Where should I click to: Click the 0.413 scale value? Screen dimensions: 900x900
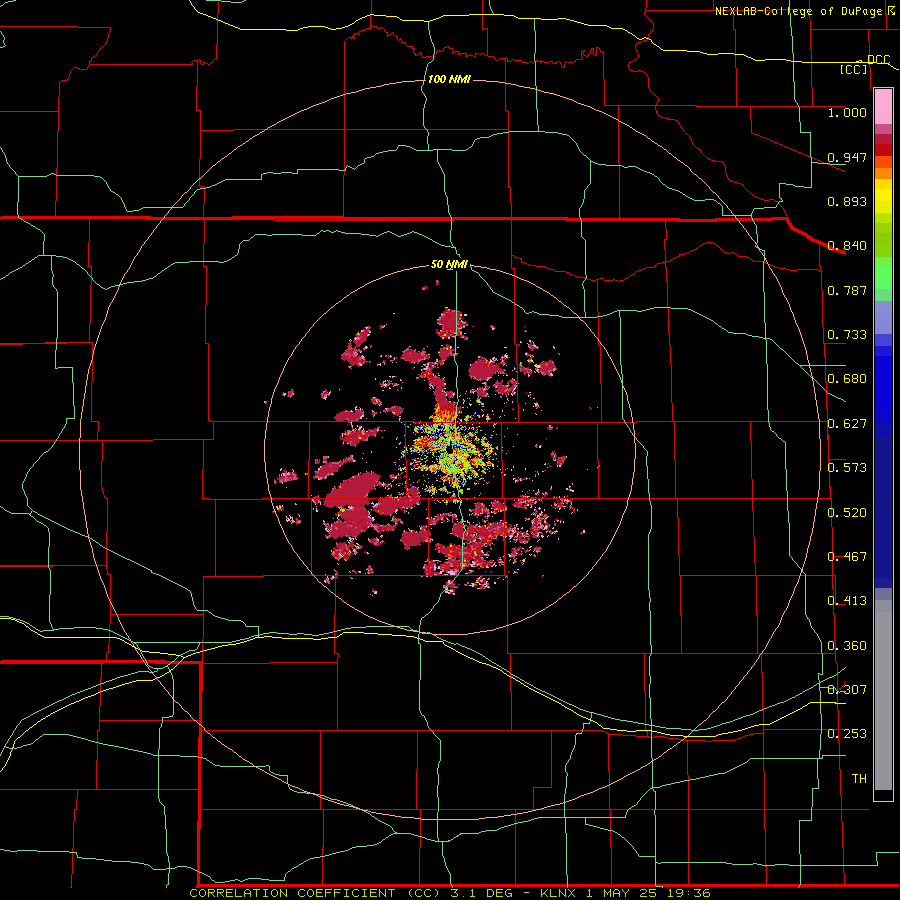pos(847,601)
